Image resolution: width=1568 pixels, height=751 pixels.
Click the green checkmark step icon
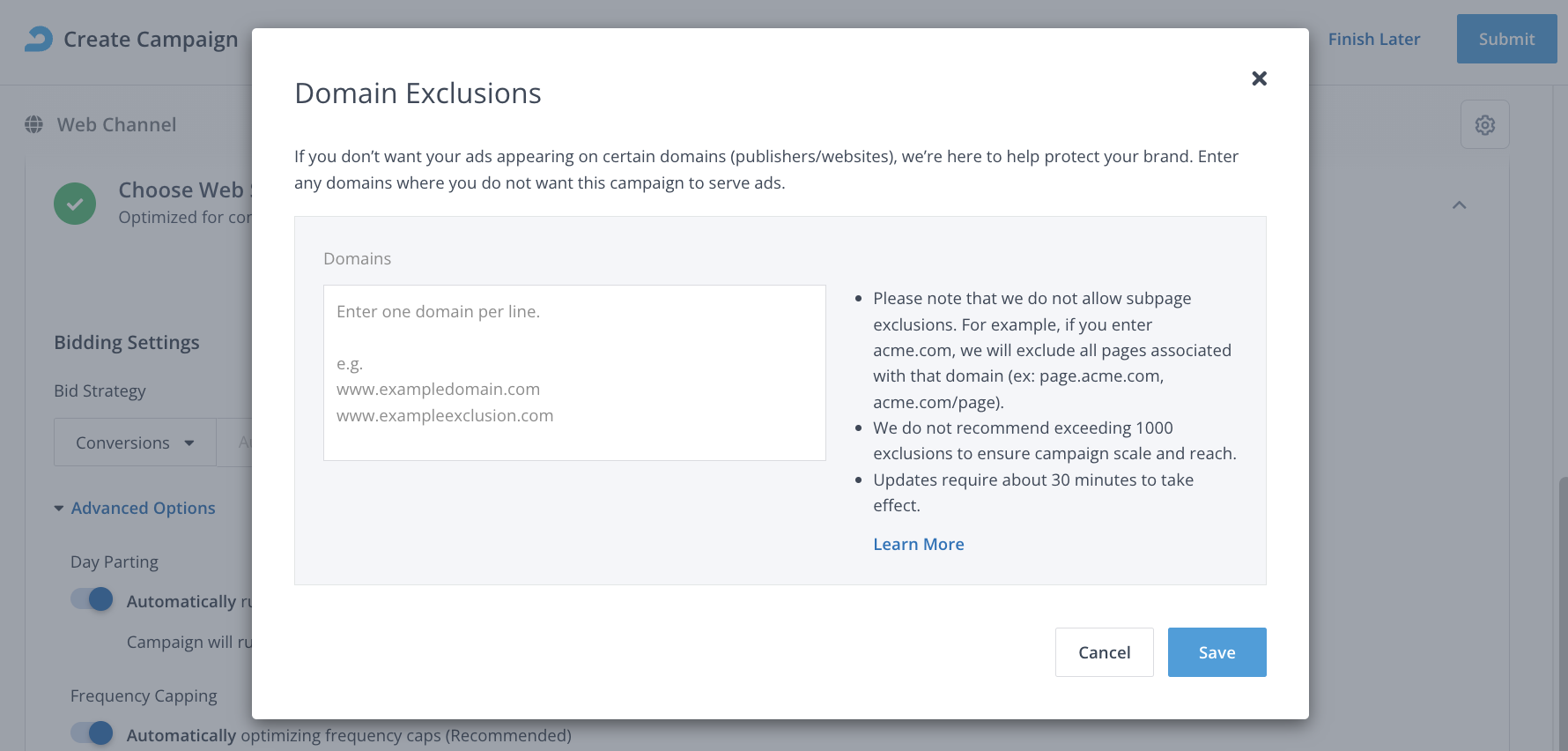(75, 204)
